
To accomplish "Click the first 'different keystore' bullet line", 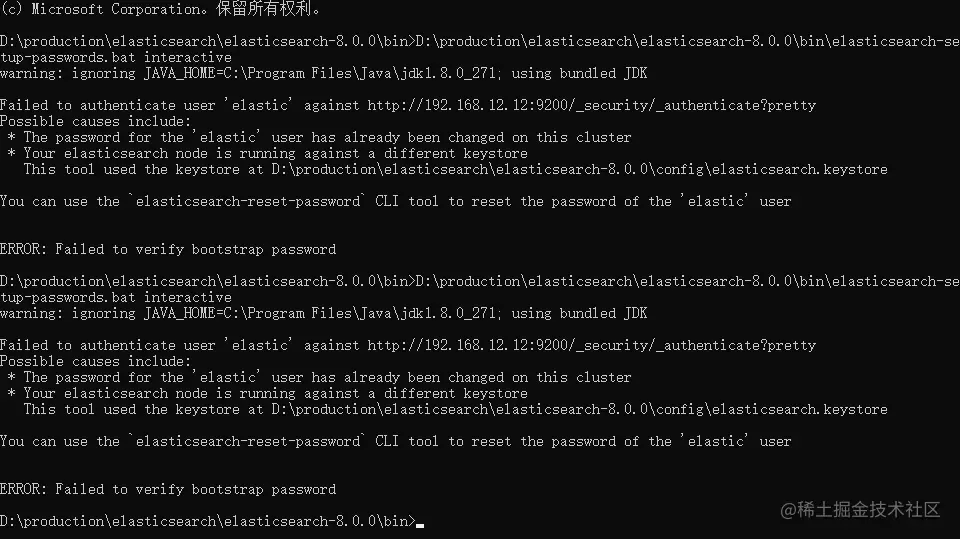I will [x=270, y=153].
